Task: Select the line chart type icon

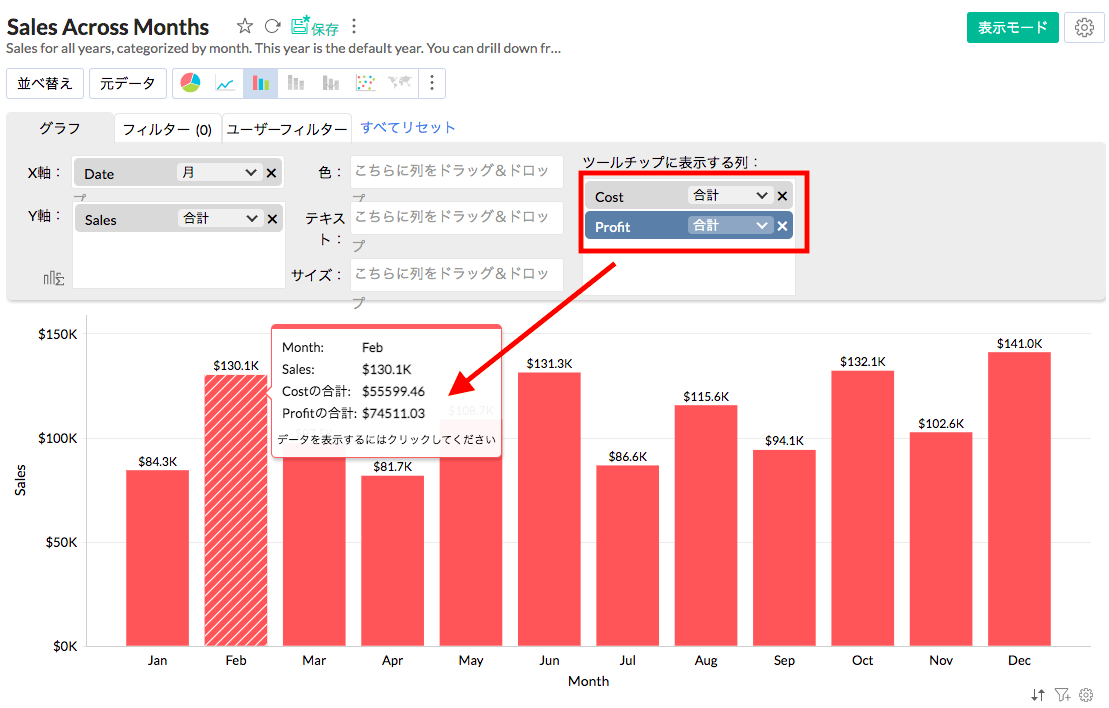Action: pos(225,84)
